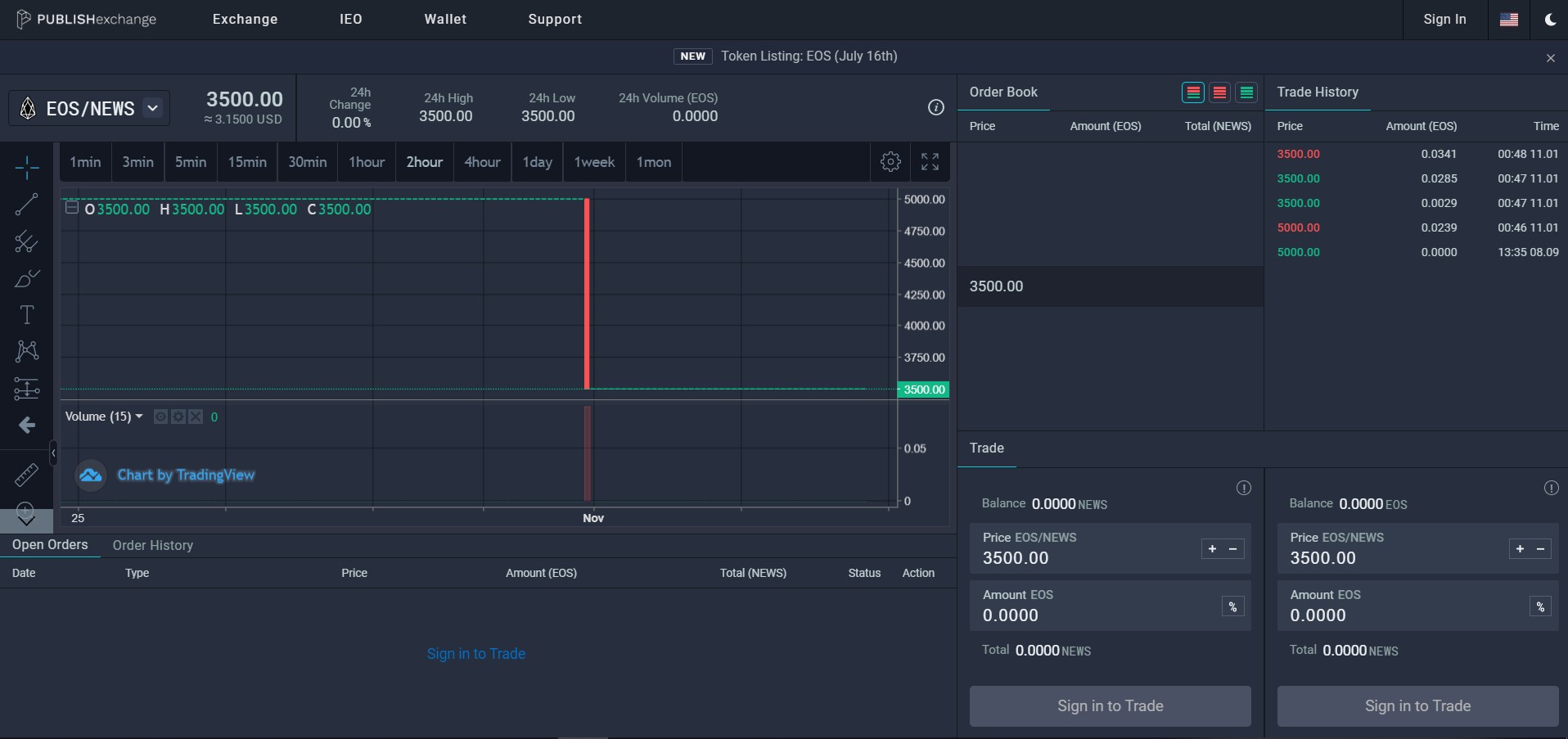Show both buy and sell orders view
Viewport: 1568px width, 739px height.
click(x=1193, y=92)
